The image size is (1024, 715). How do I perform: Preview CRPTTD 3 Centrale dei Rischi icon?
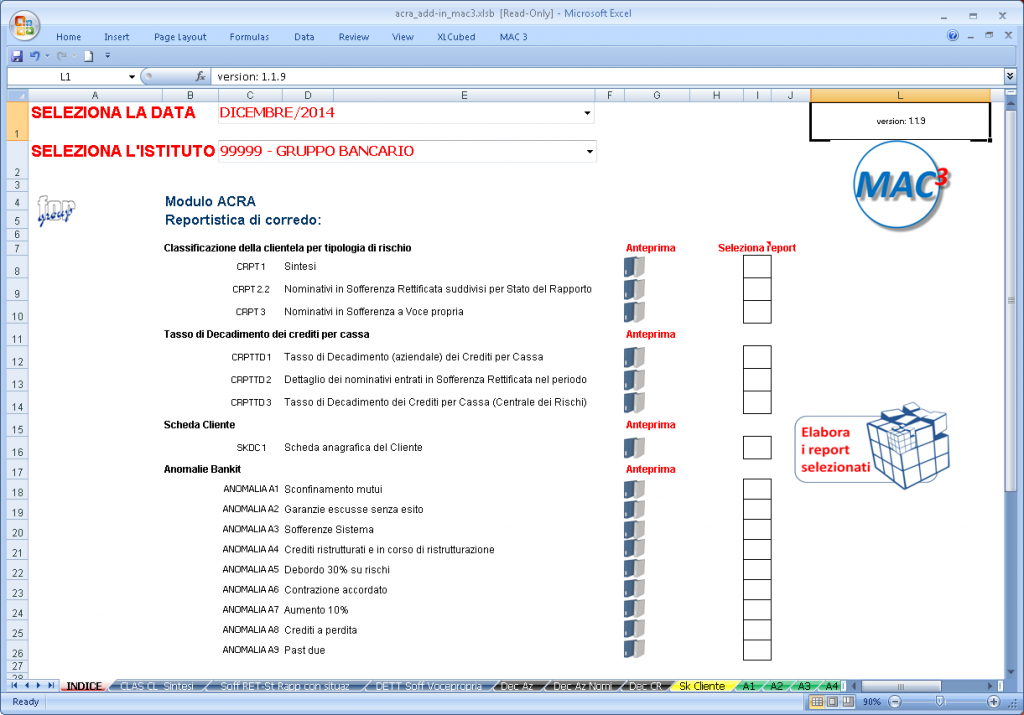pos(634,402)
